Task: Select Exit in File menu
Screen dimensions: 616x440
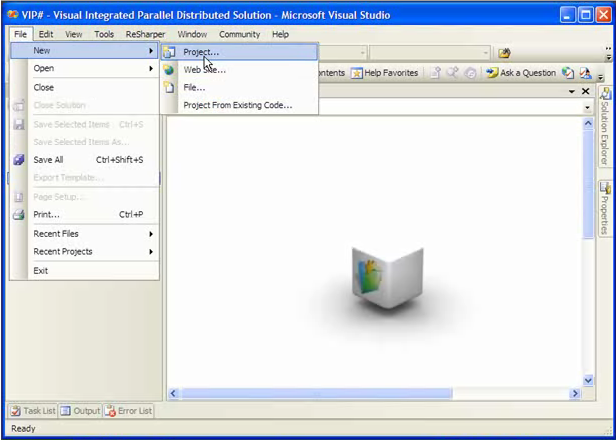Action: click(x=84, y=271)
